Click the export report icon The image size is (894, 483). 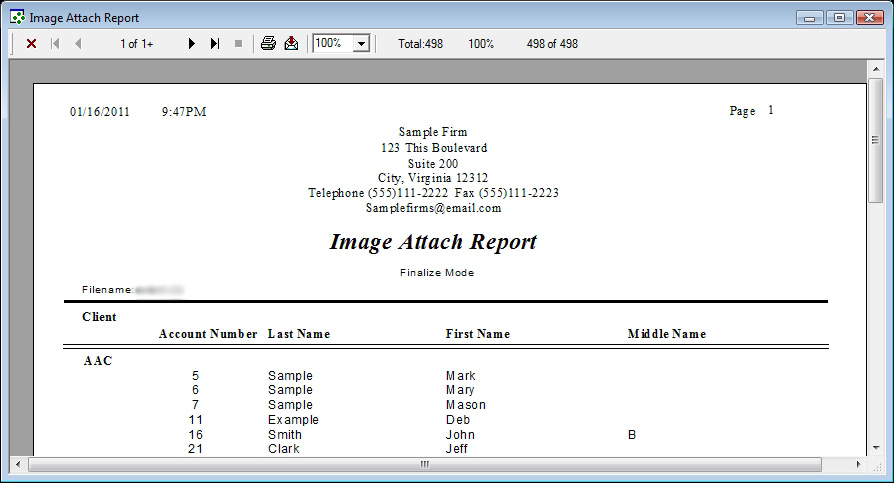[291, 44]
